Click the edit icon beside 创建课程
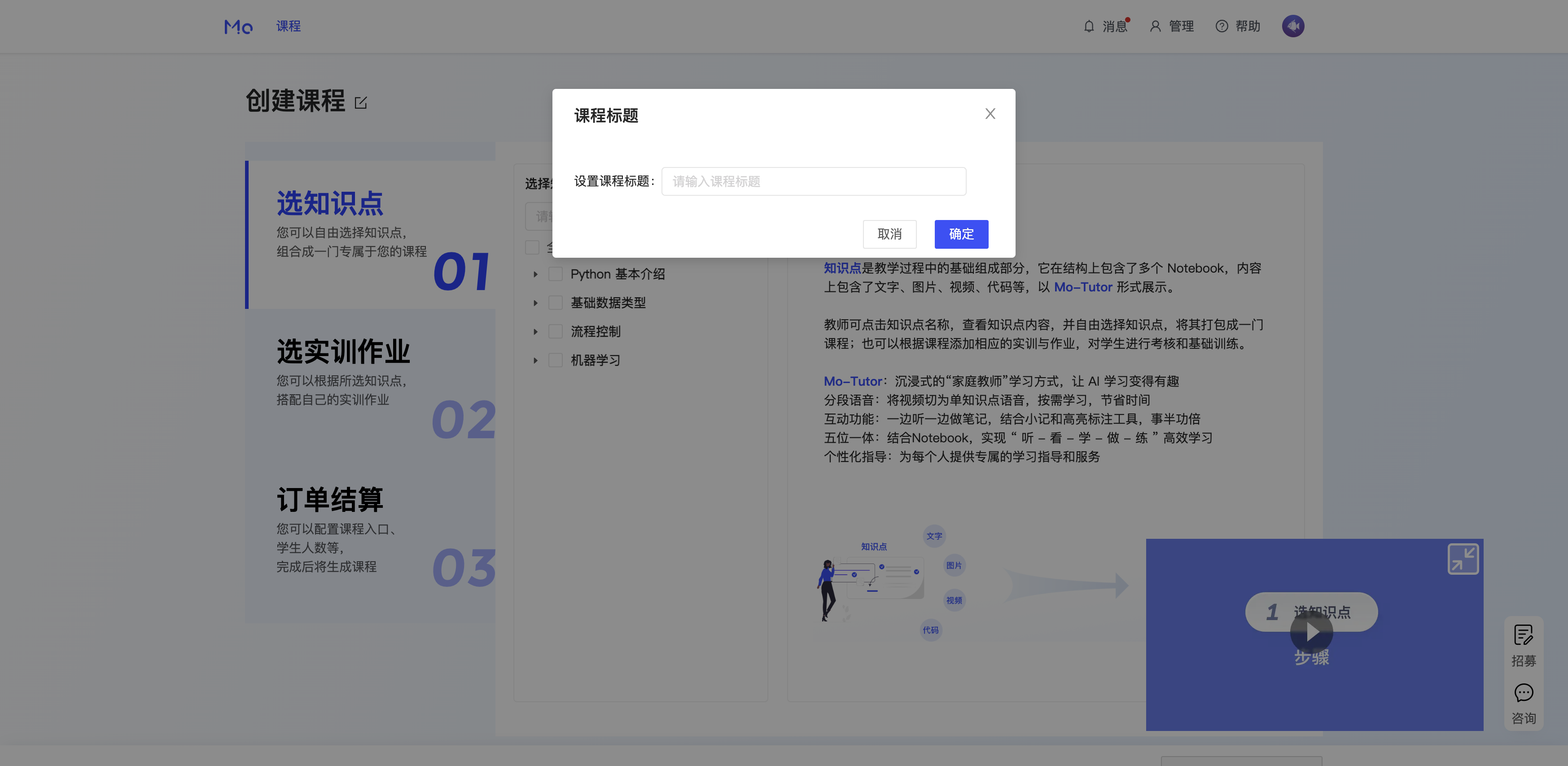This screenshot has width=1568, height=766. (x=360, y=102)
